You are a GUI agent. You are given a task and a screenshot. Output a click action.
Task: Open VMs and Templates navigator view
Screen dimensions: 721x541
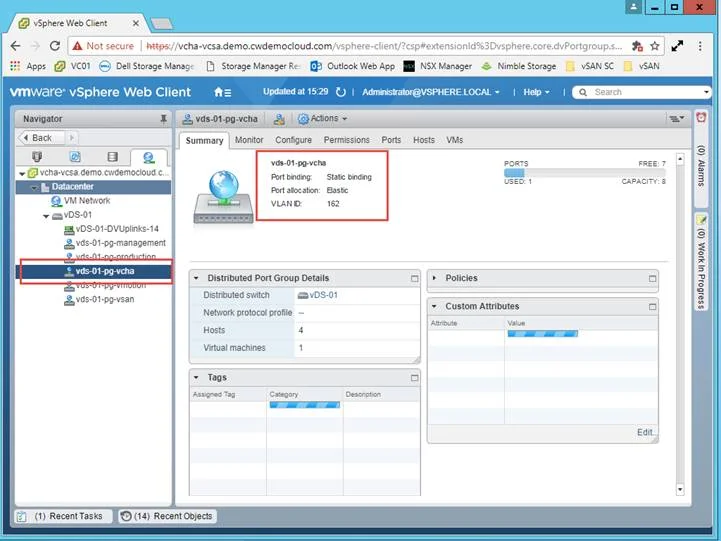click(75, 157)
